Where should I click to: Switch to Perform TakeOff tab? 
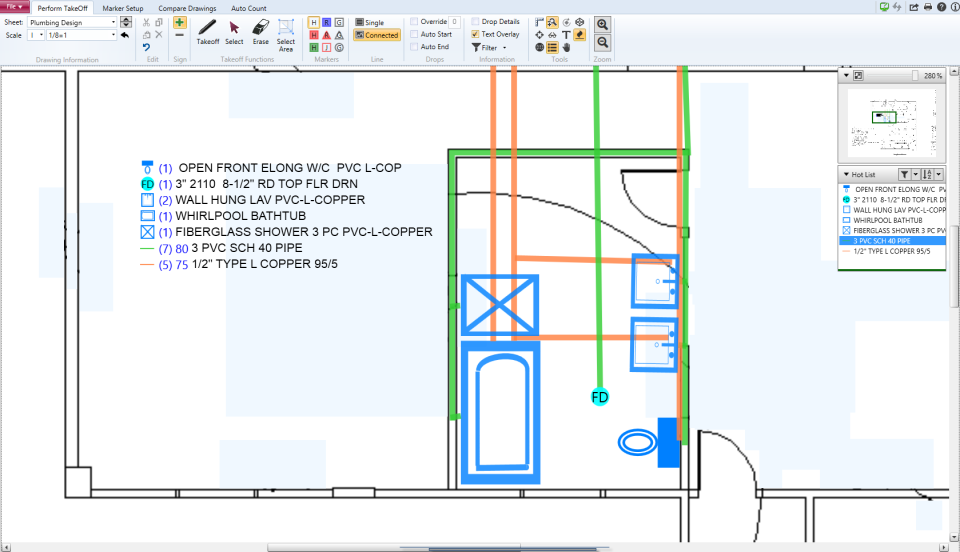(62, 8)
